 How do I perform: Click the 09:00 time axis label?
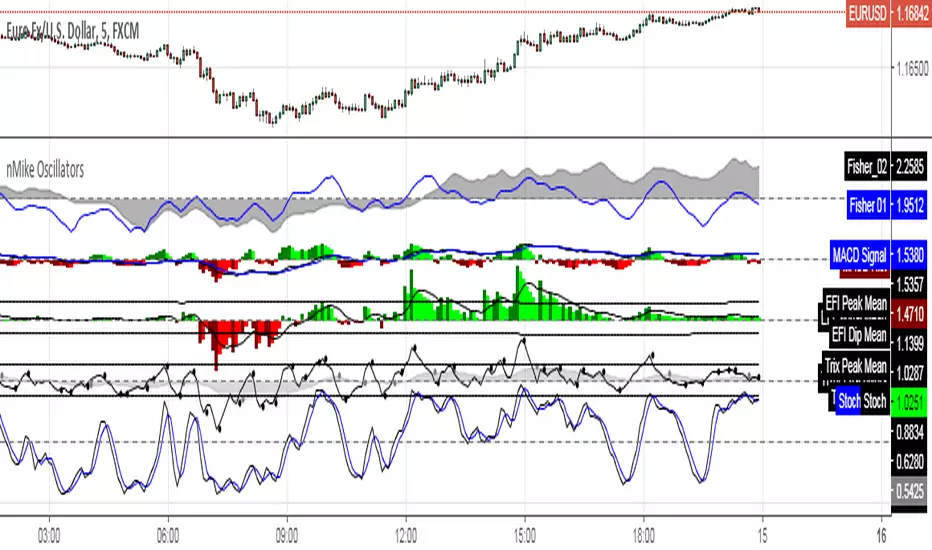(x=286, y=536)
